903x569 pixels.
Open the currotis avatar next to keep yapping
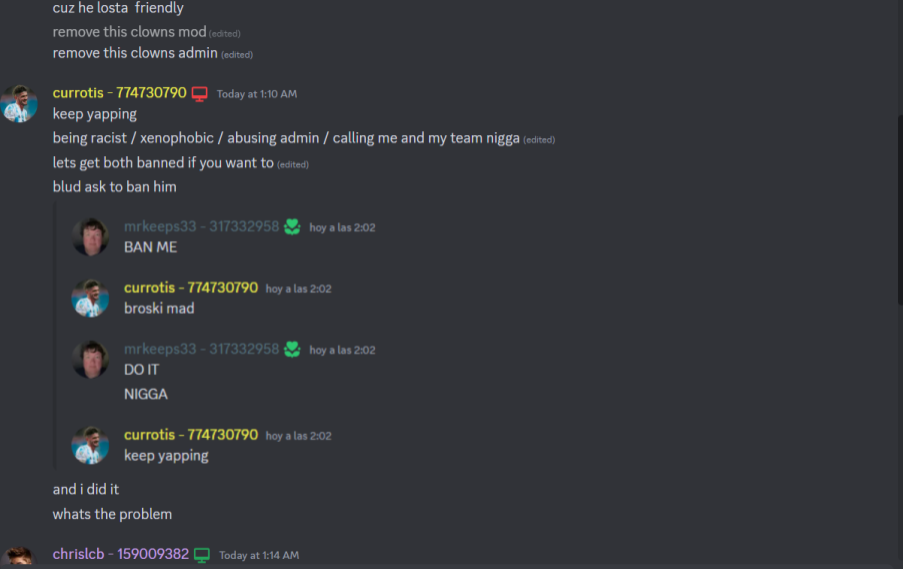click(x=19, y=104)
